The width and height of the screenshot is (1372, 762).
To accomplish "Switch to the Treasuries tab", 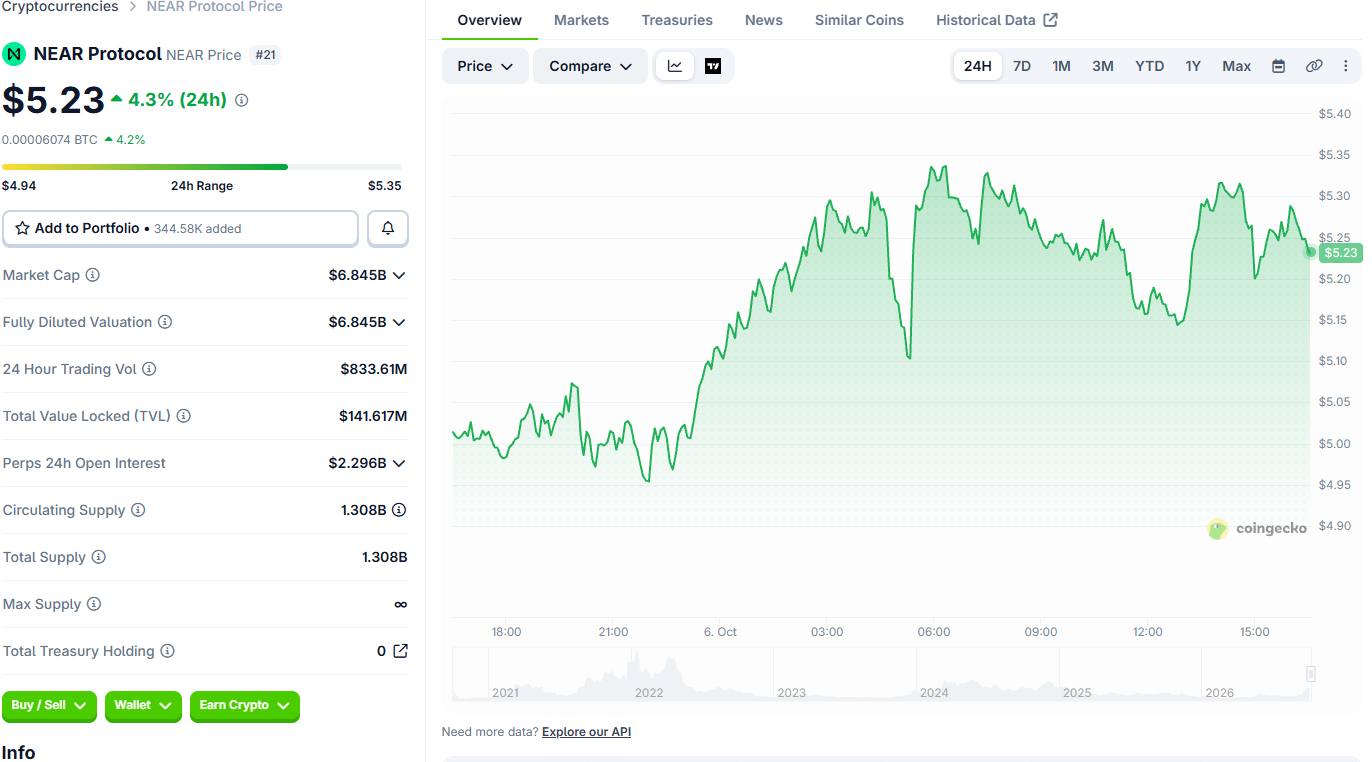I will coord(677,20).
